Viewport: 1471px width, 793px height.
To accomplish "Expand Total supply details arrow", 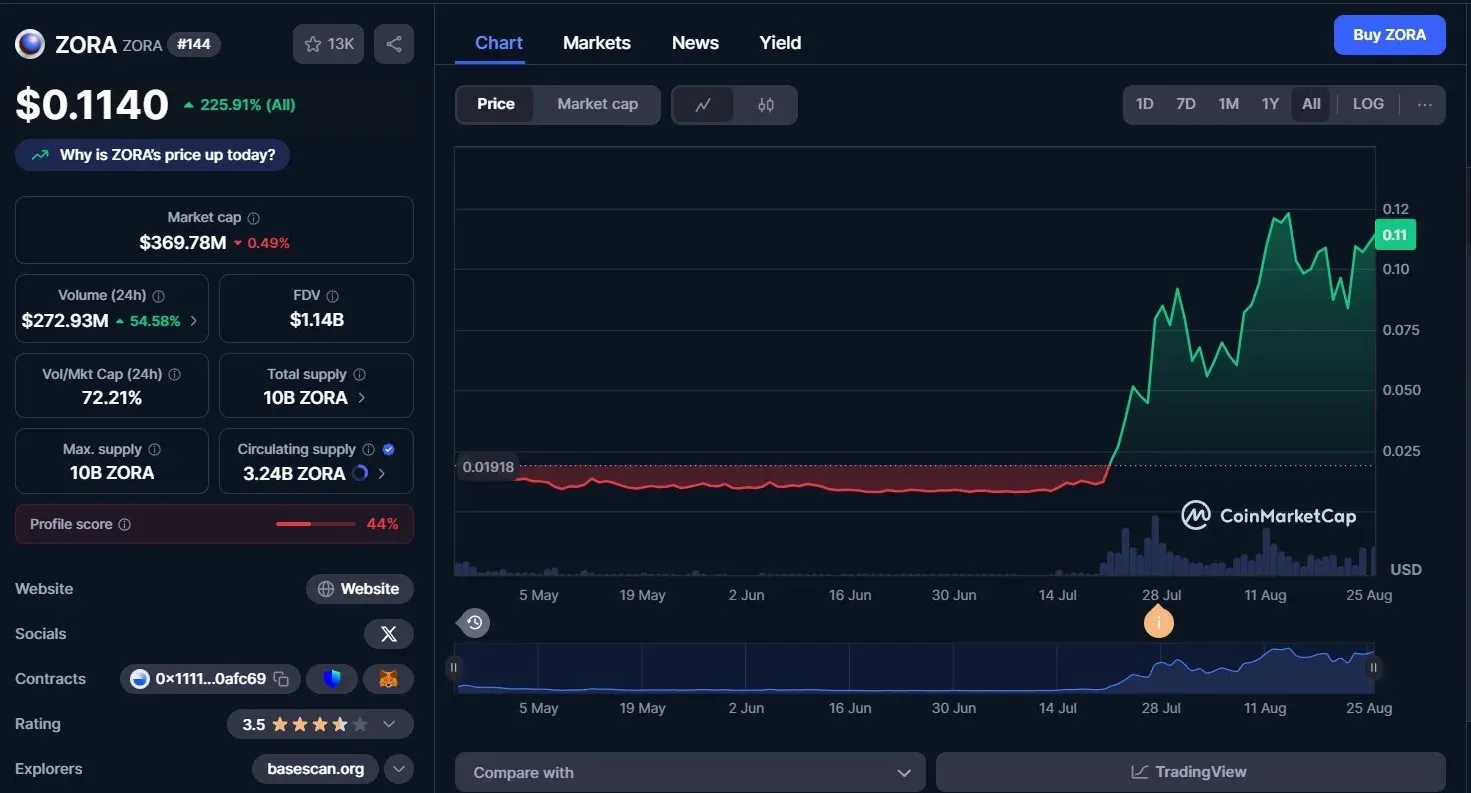I will 361,398.
